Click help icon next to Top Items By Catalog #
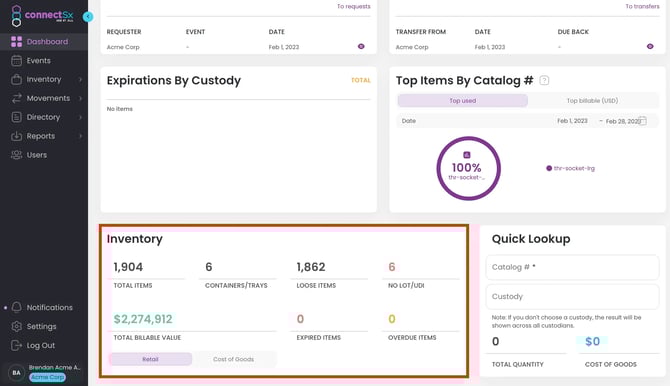 [x=544, y=80]
